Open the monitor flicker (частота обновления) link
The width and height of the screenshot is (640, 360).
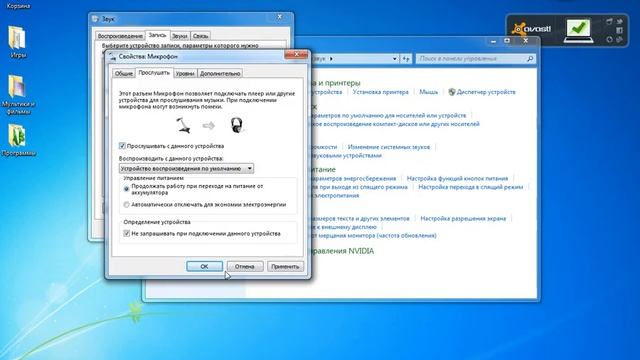pos(373,236)
